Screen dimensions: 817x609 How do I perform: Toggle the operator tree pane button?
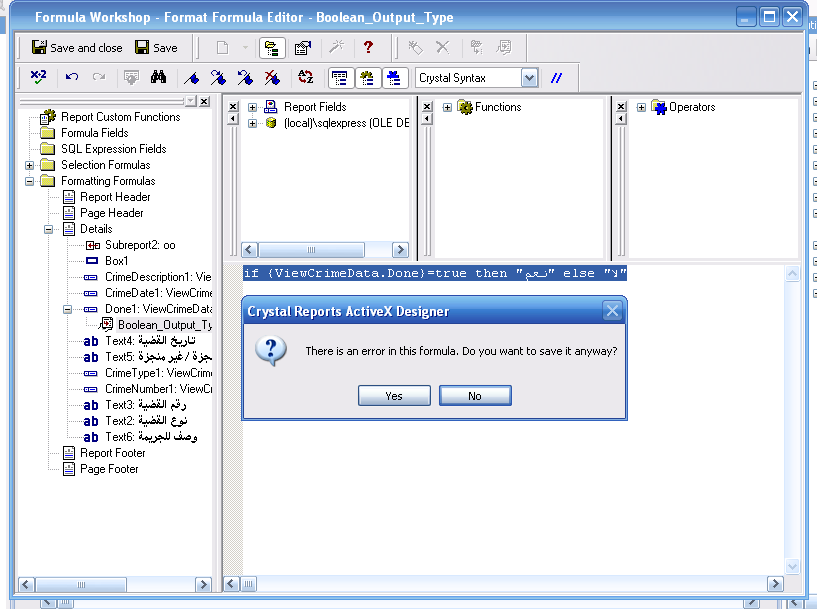point(395,78)
